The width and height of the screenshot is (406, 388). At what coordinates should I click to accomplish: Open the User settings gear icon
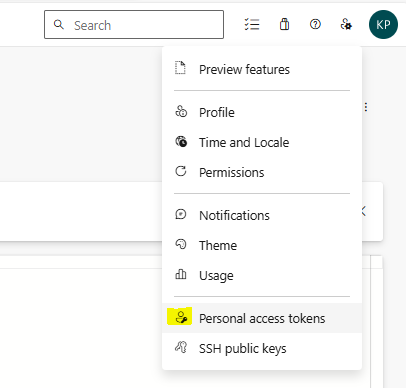pyautogui.click(x=346, y=24)
